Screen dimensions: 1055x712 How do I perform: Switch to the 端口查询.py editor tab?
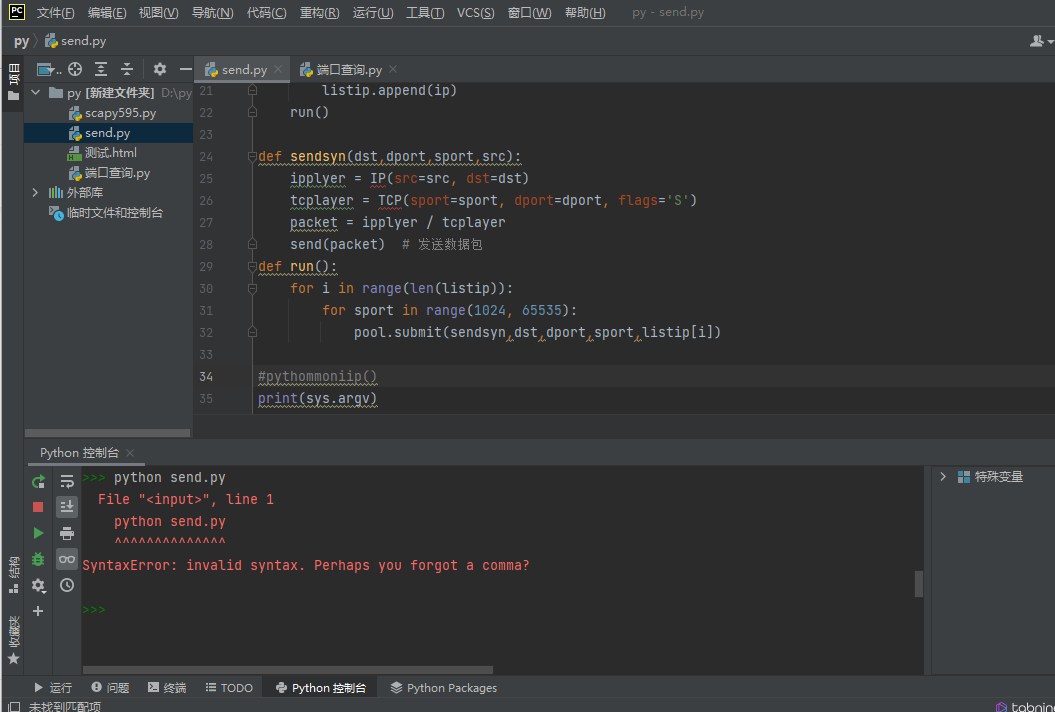pos(348,70)
